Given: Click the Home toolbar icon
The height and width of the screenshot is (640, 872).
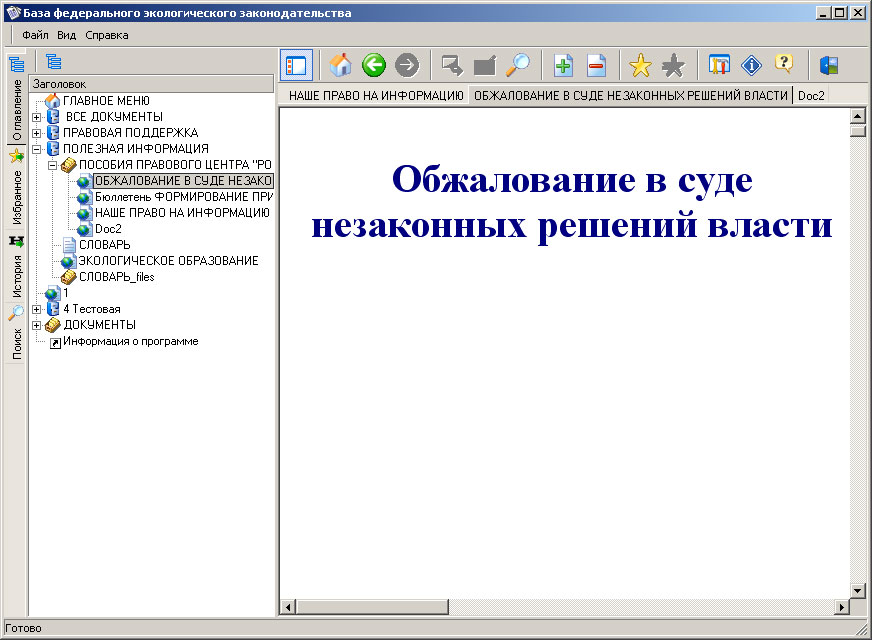Looking at the screenshot, I should point(340,64).
